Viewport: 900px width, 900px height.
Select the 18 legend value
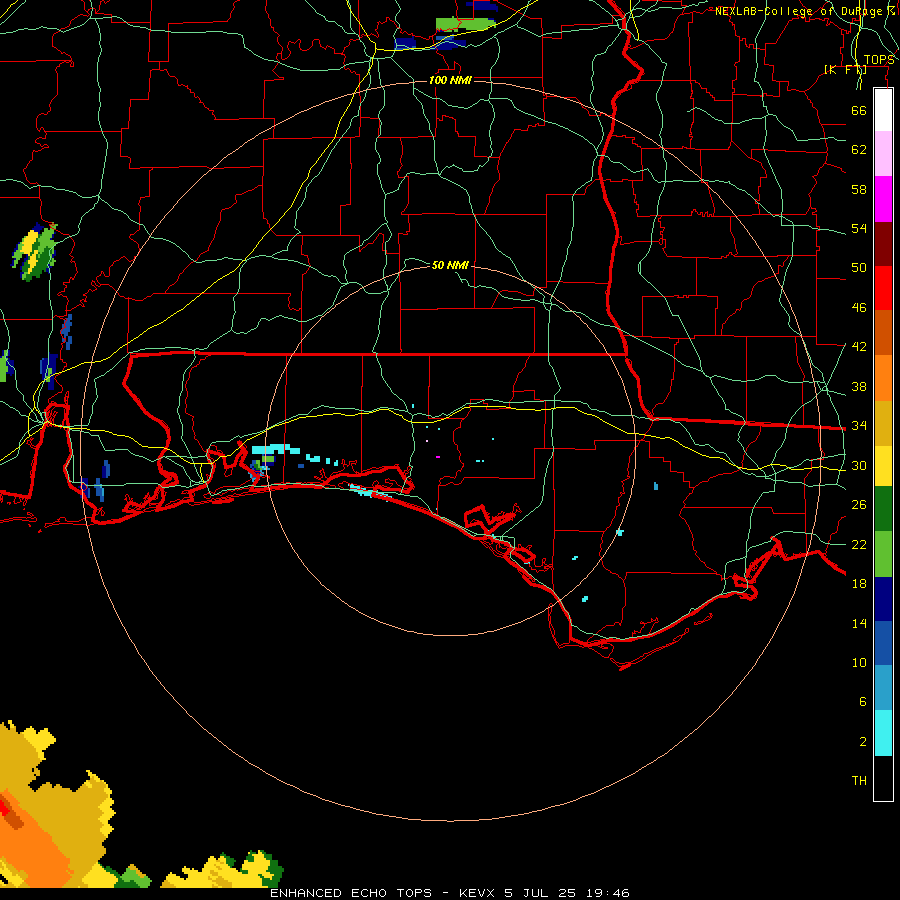pyautogui.click(x=859, y=584)
